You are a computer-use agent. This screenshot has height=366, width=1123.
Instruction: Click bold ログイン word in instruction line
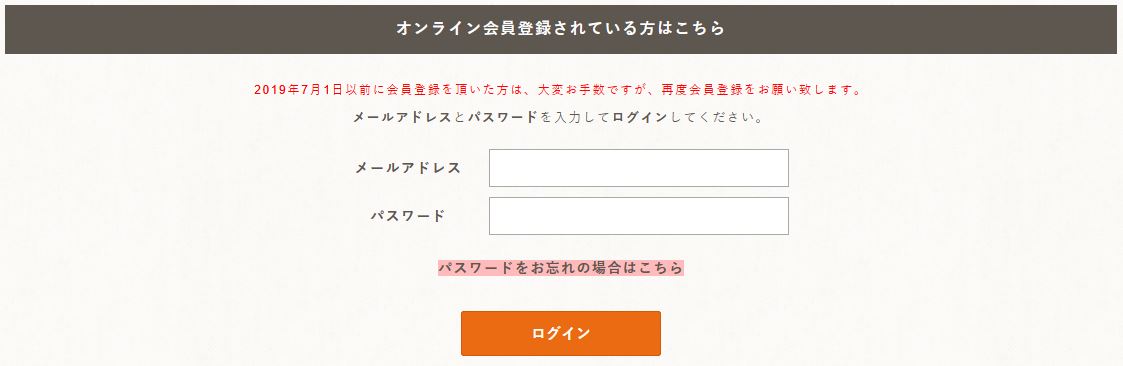click(640, 117)
